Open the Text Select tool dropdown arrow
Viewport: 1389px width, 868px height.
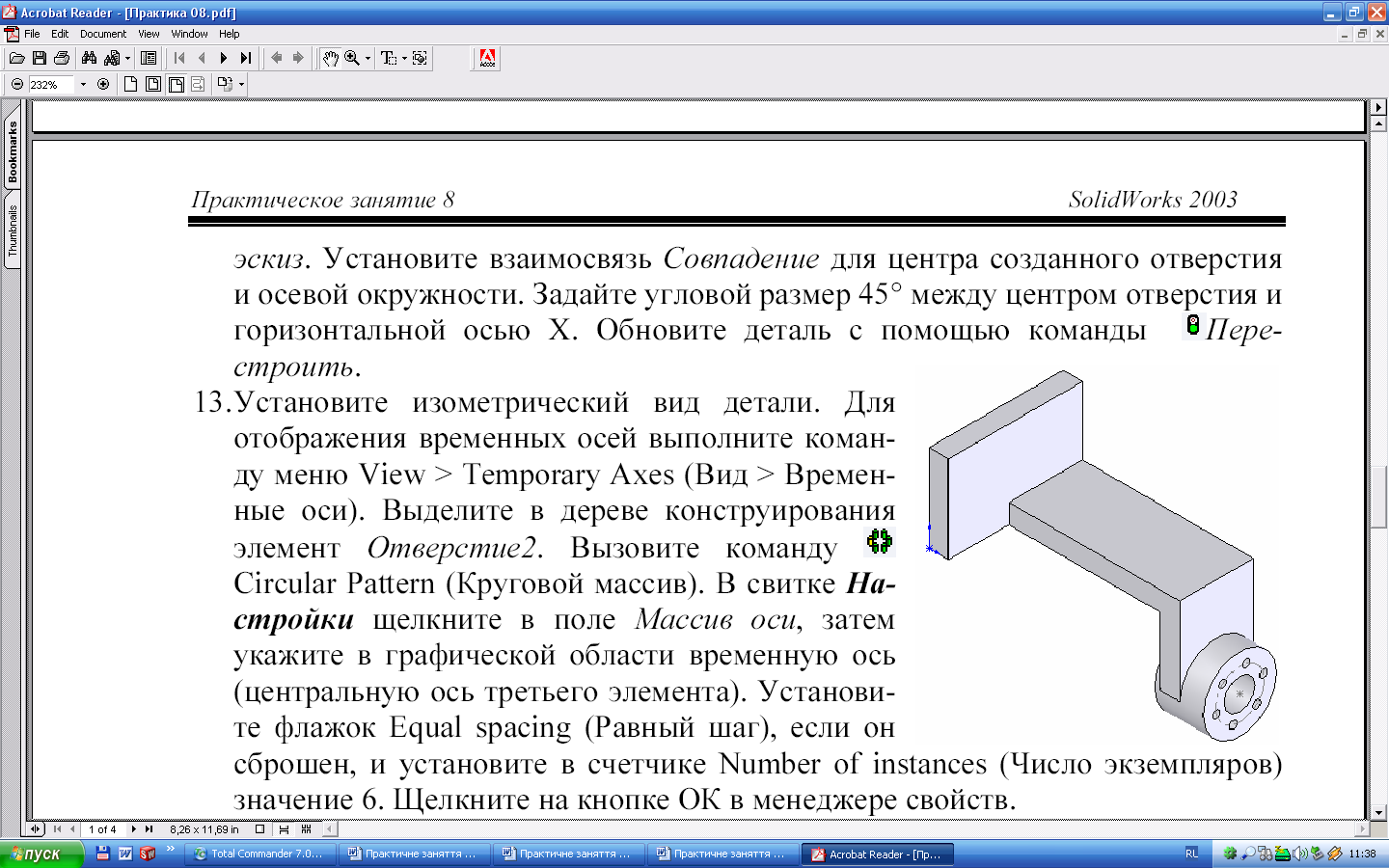click(404, 59)
